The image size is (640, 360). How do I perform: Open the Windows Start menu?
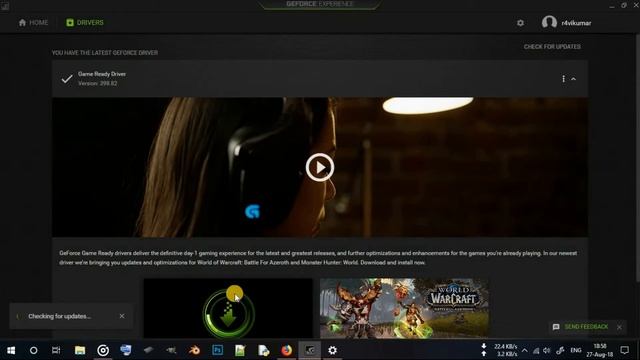point(11,350)
